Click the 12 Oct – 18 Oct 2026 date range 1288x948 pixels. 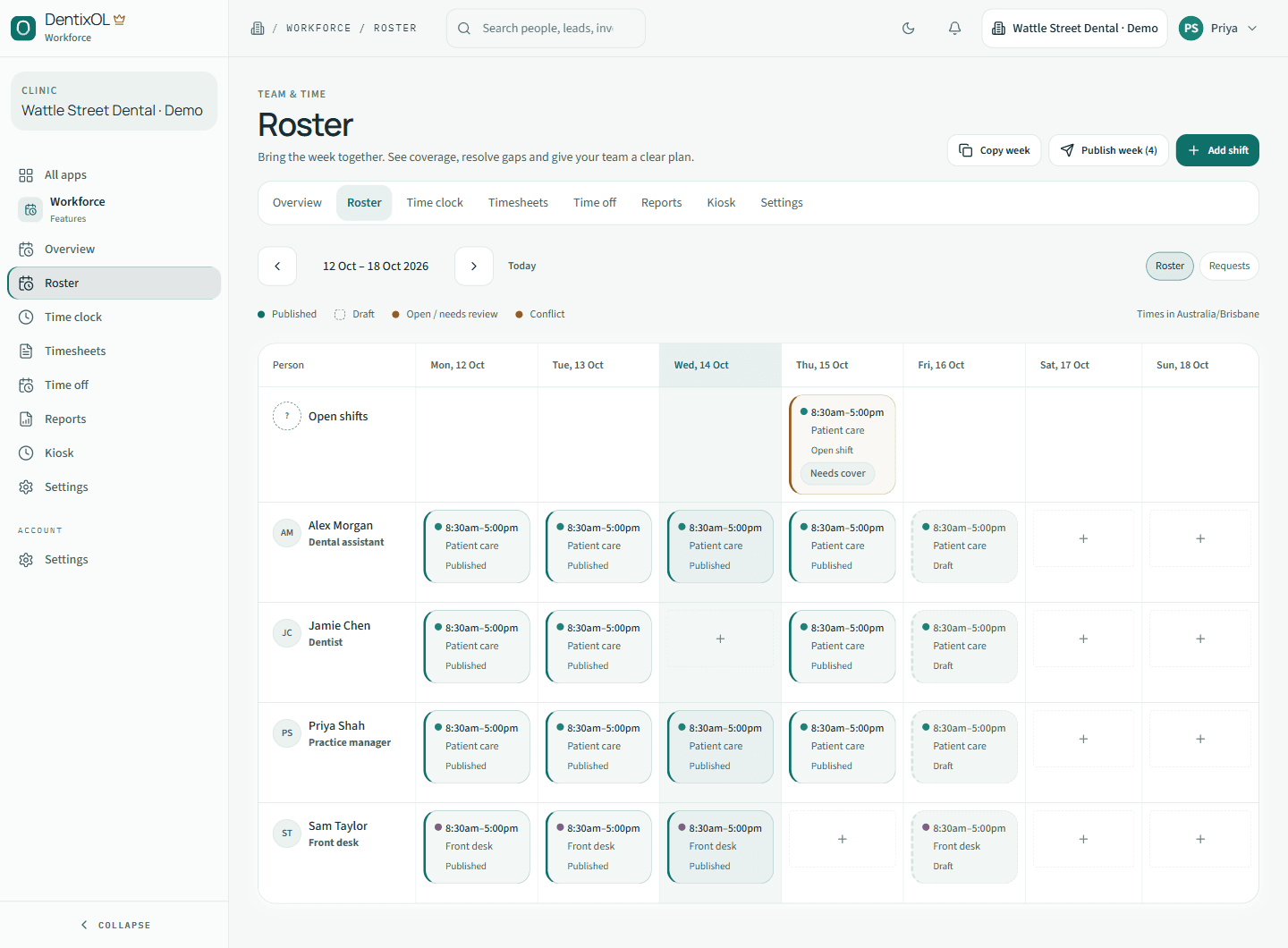[x=376, y=267]
